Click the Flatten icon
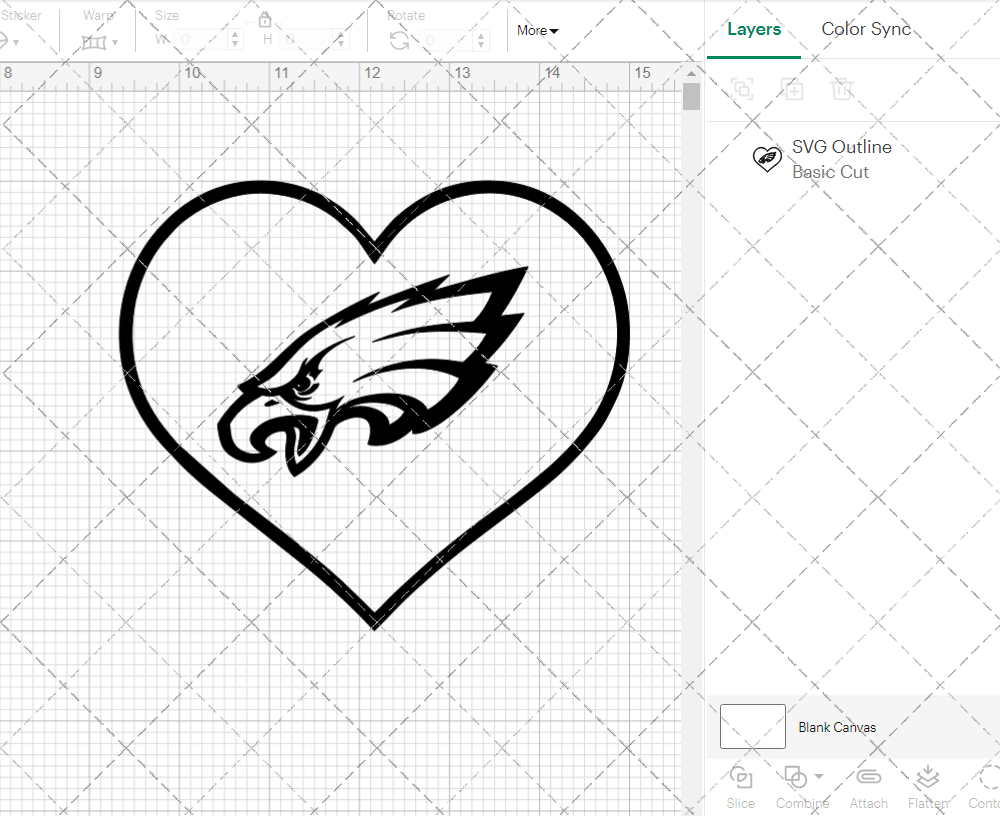This screenshot has width=1000, height=816. coord(927,778)
